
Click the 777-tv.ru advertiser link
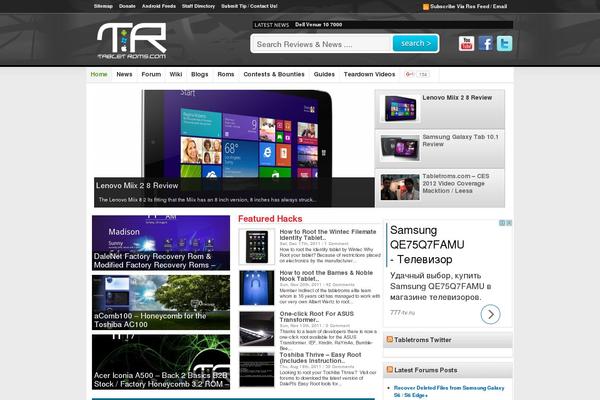click(x=403, y=313)
